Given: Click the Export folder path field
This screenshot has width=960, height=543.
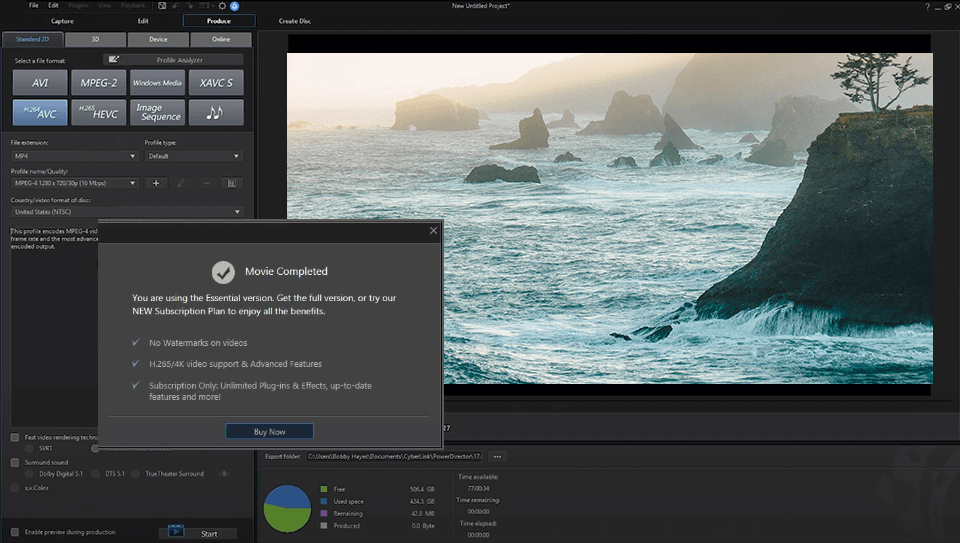Looking at the screenshot, I should coord(394,456).
